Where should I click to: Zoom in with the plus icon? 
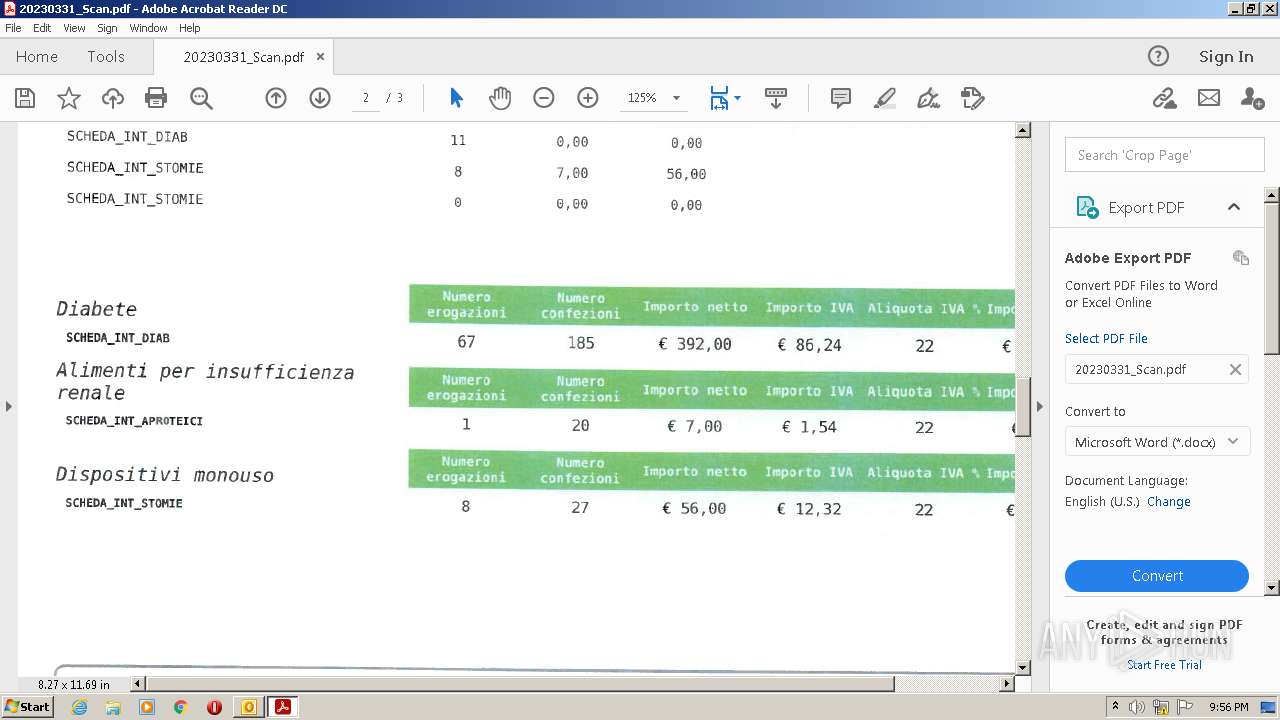[x=588, y=98]
